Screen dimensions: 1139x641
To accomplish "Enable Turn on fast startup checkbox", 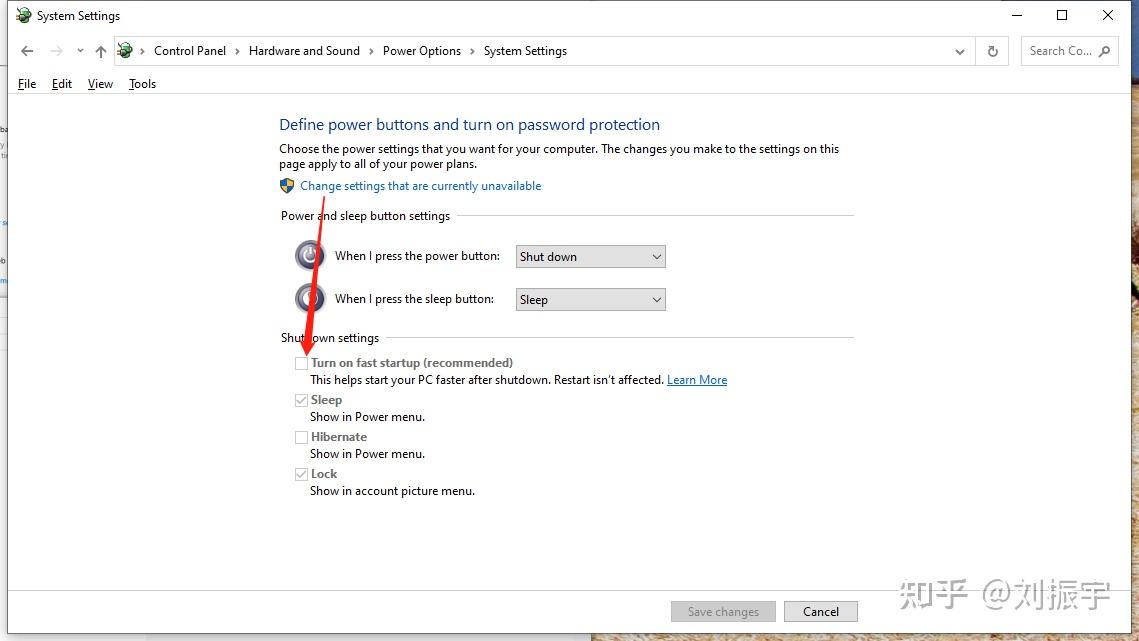I will click(301, 364).
